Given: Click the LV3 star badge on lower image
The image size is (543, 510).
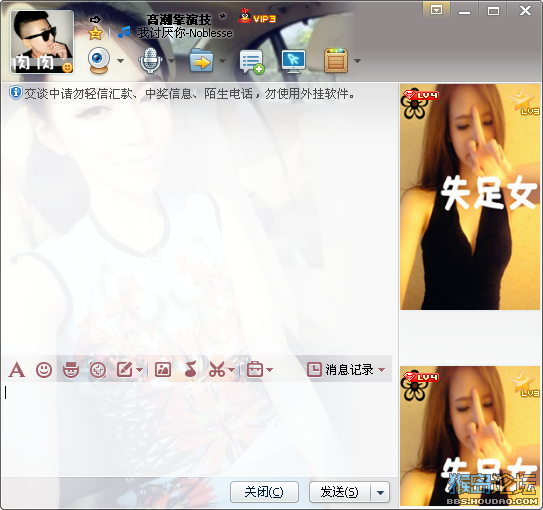Looking at the screenshot, I should click(525, 384).
